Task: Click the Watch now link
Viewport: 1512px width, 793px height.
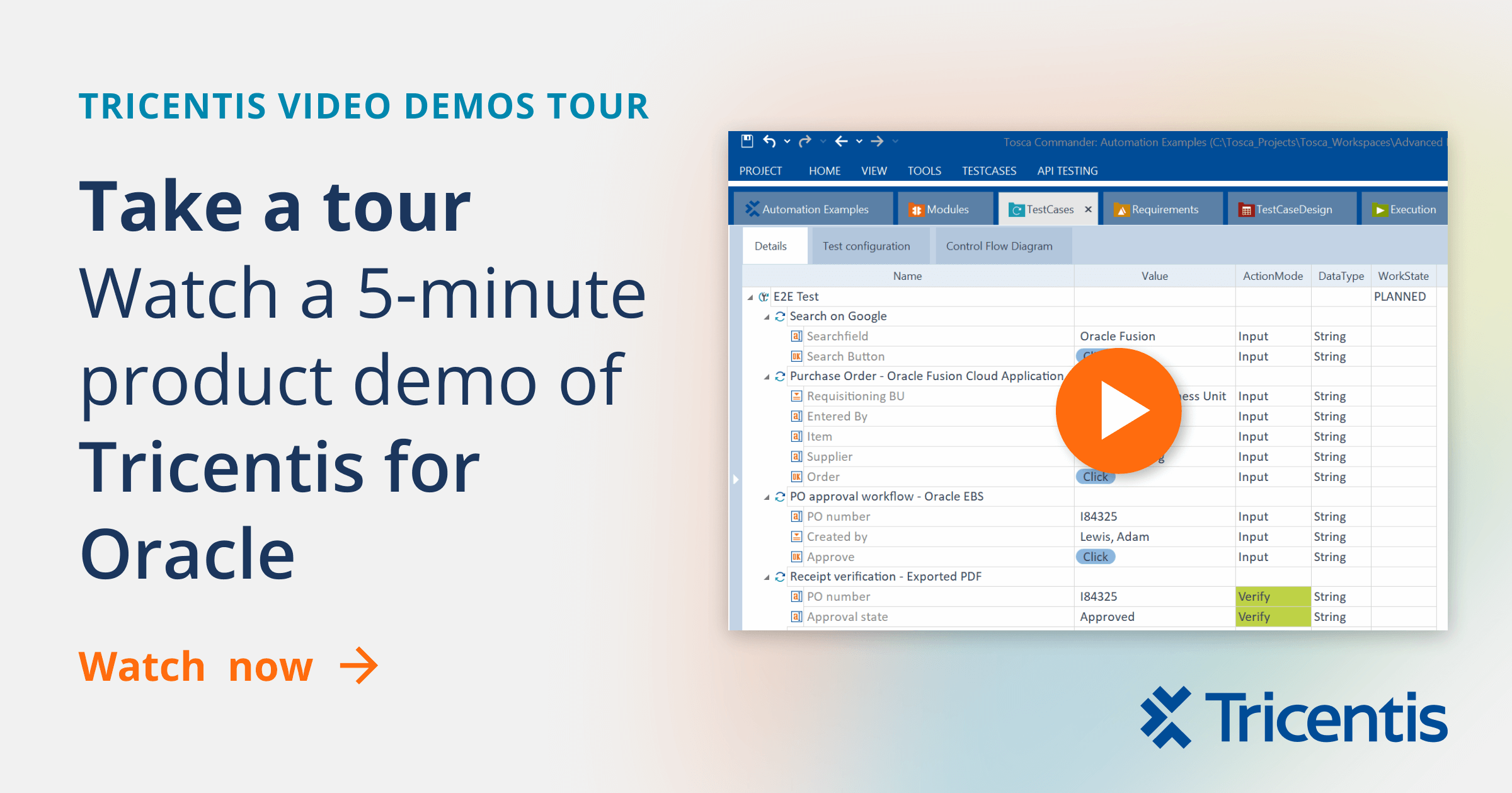Action: 196,666
